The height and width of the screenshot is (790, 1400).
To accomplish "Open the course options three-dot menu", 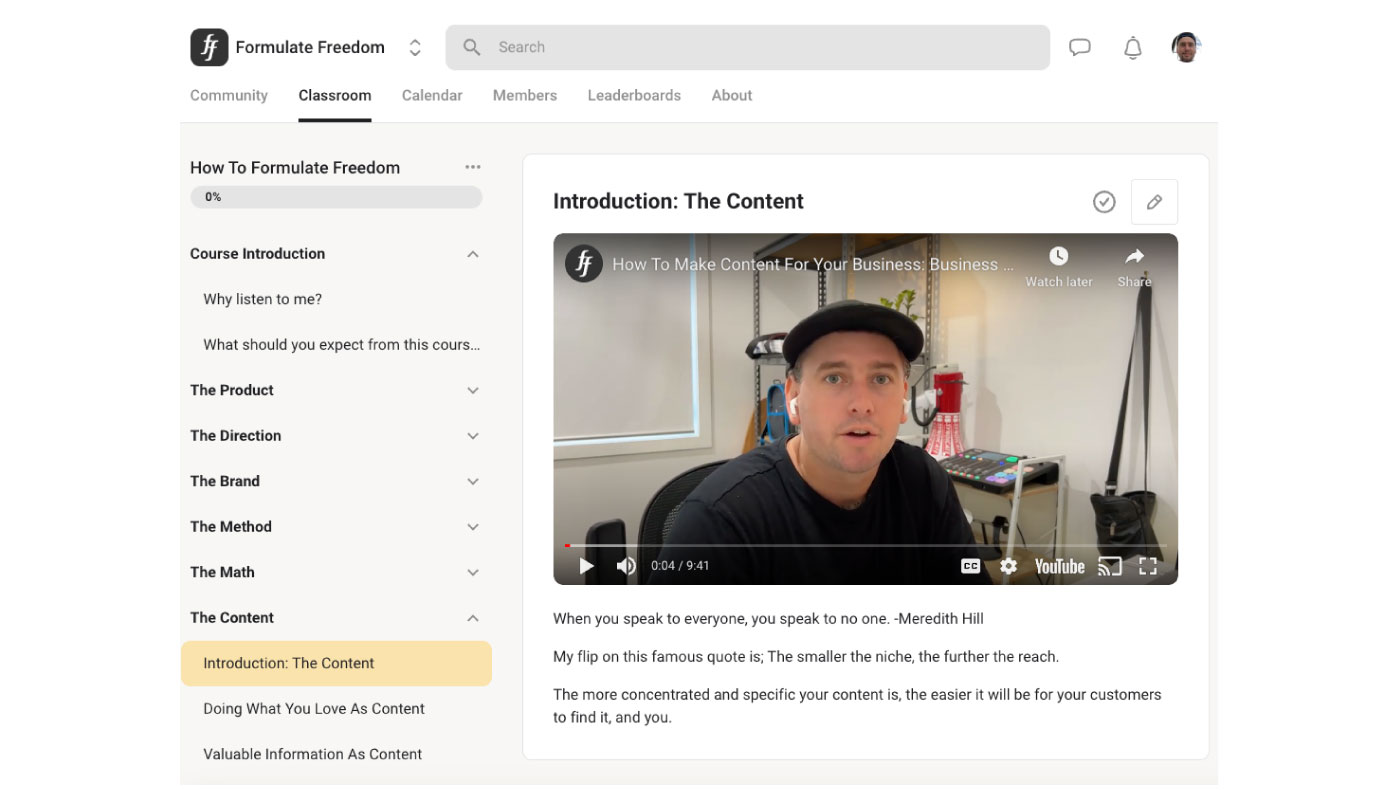I will click(x=473, y=167).
